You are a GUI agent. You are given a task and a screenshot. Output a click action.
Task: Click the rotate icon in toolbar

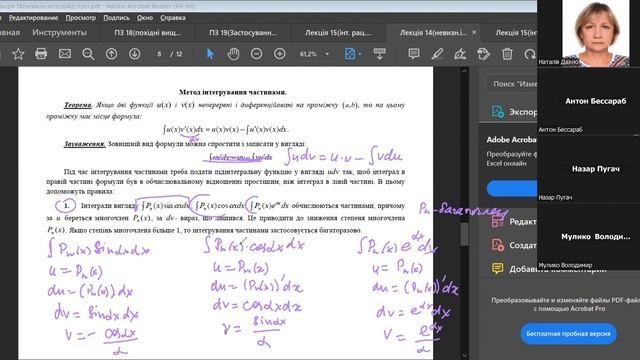(530, 54)
